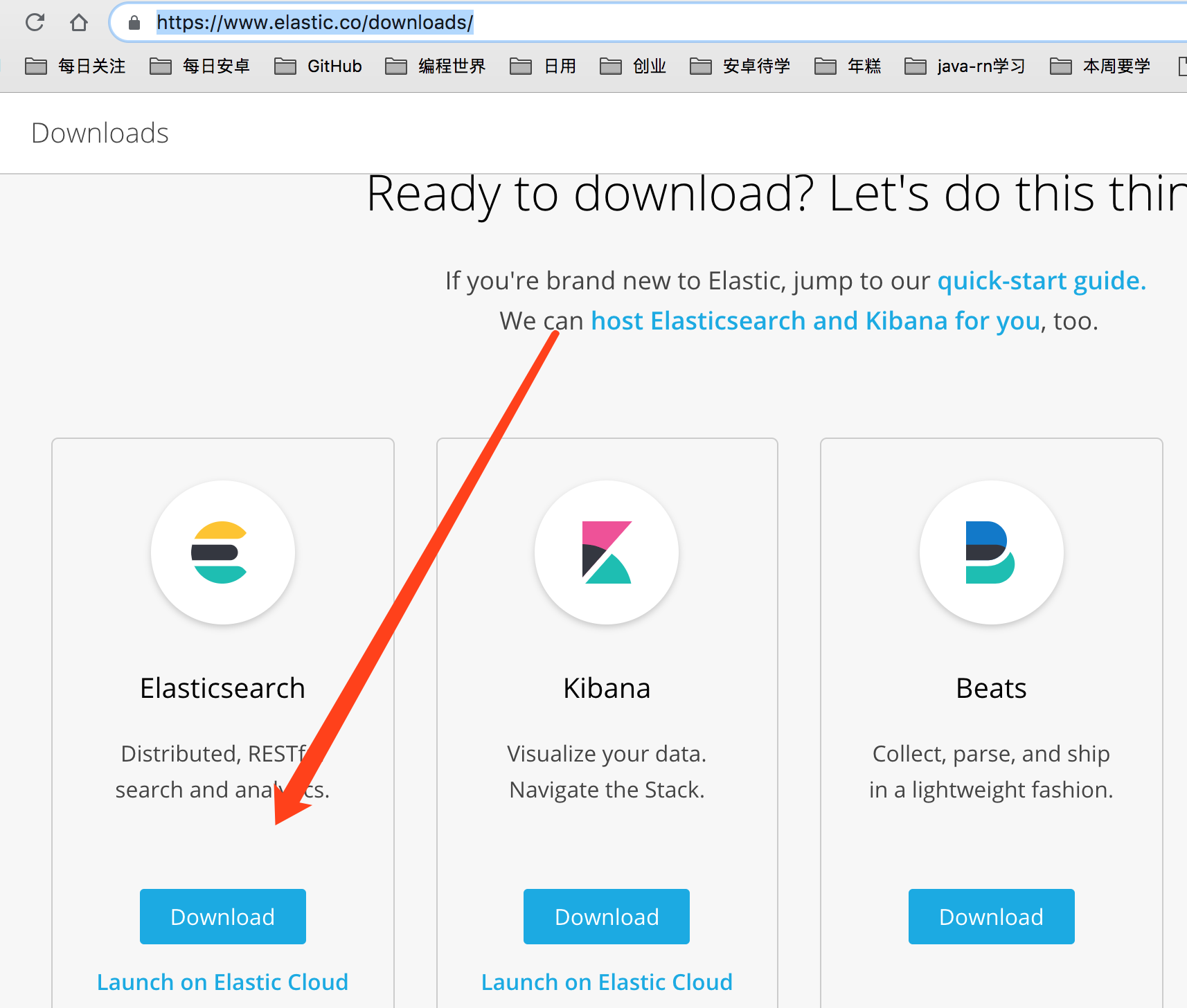Open the 每日安卓 bookmark folder
1187x1008 pixels.
point(200,66)
